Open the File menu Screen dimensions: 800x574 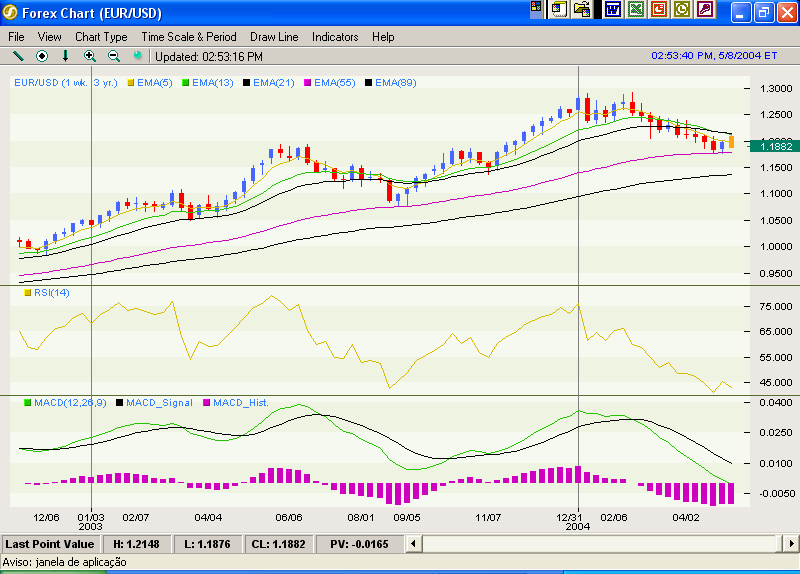click(x=17, y=37)
